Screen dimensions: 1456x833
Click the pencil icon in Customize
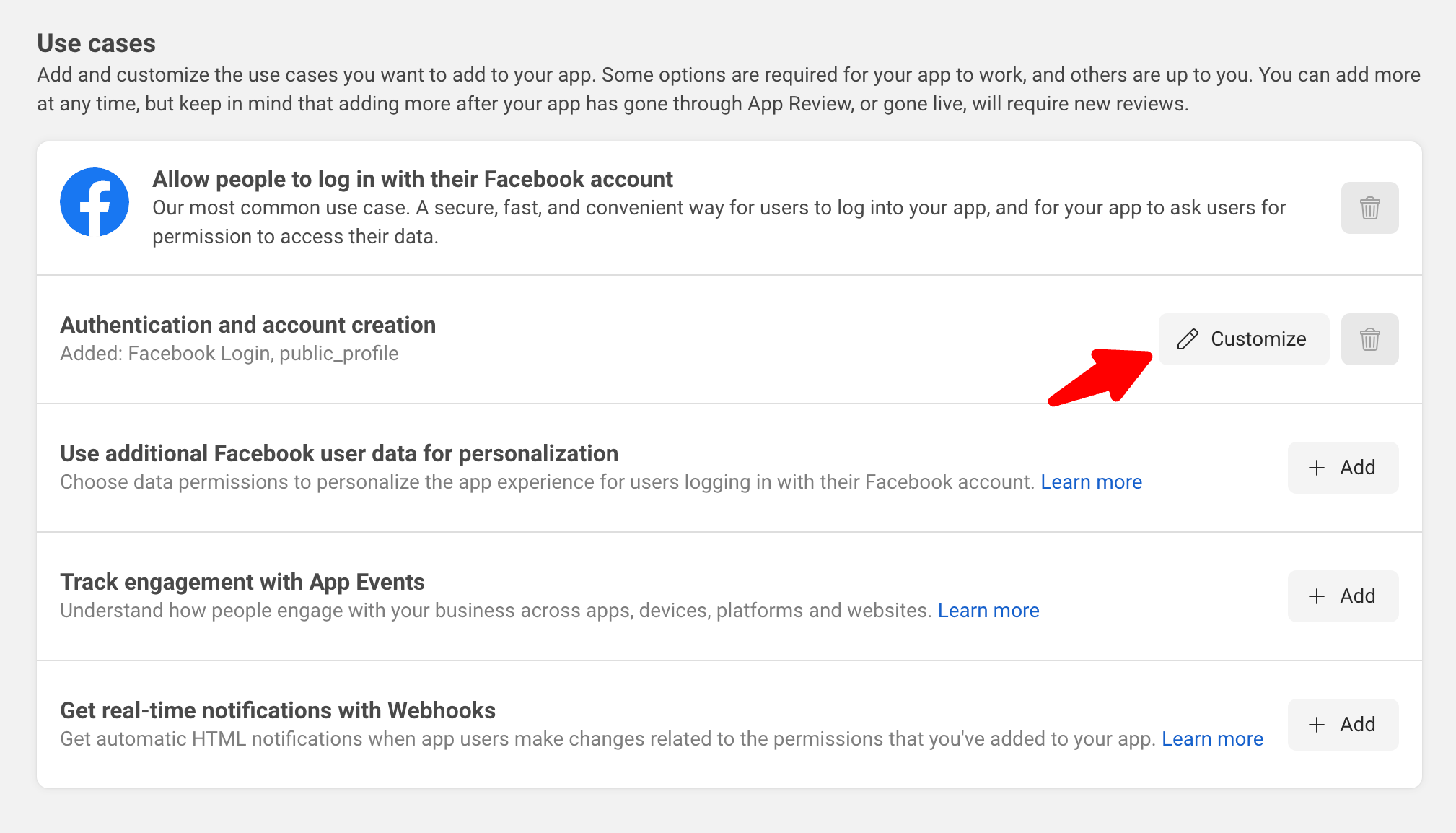1188,339
